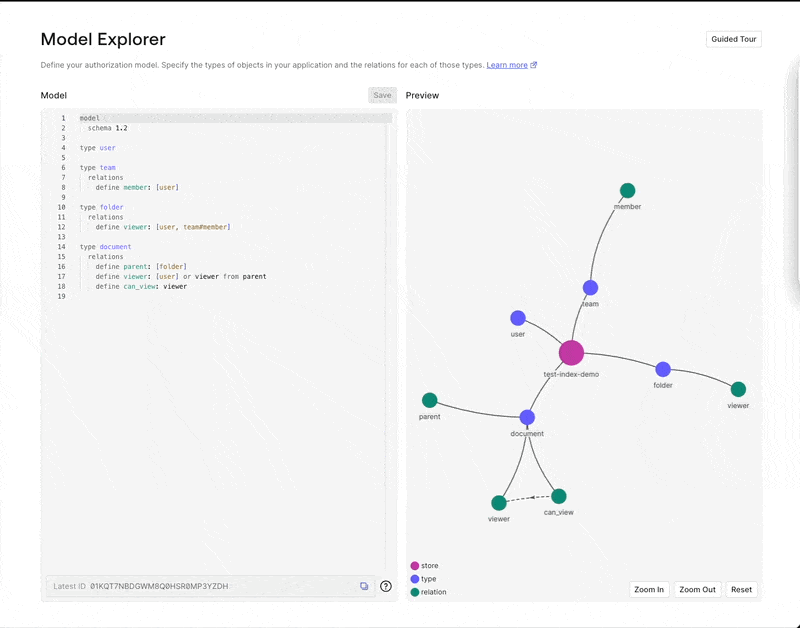Screen dimensions: 800x628
Task: Zoom In on the preview graph
Action: [x=649, y=589]
